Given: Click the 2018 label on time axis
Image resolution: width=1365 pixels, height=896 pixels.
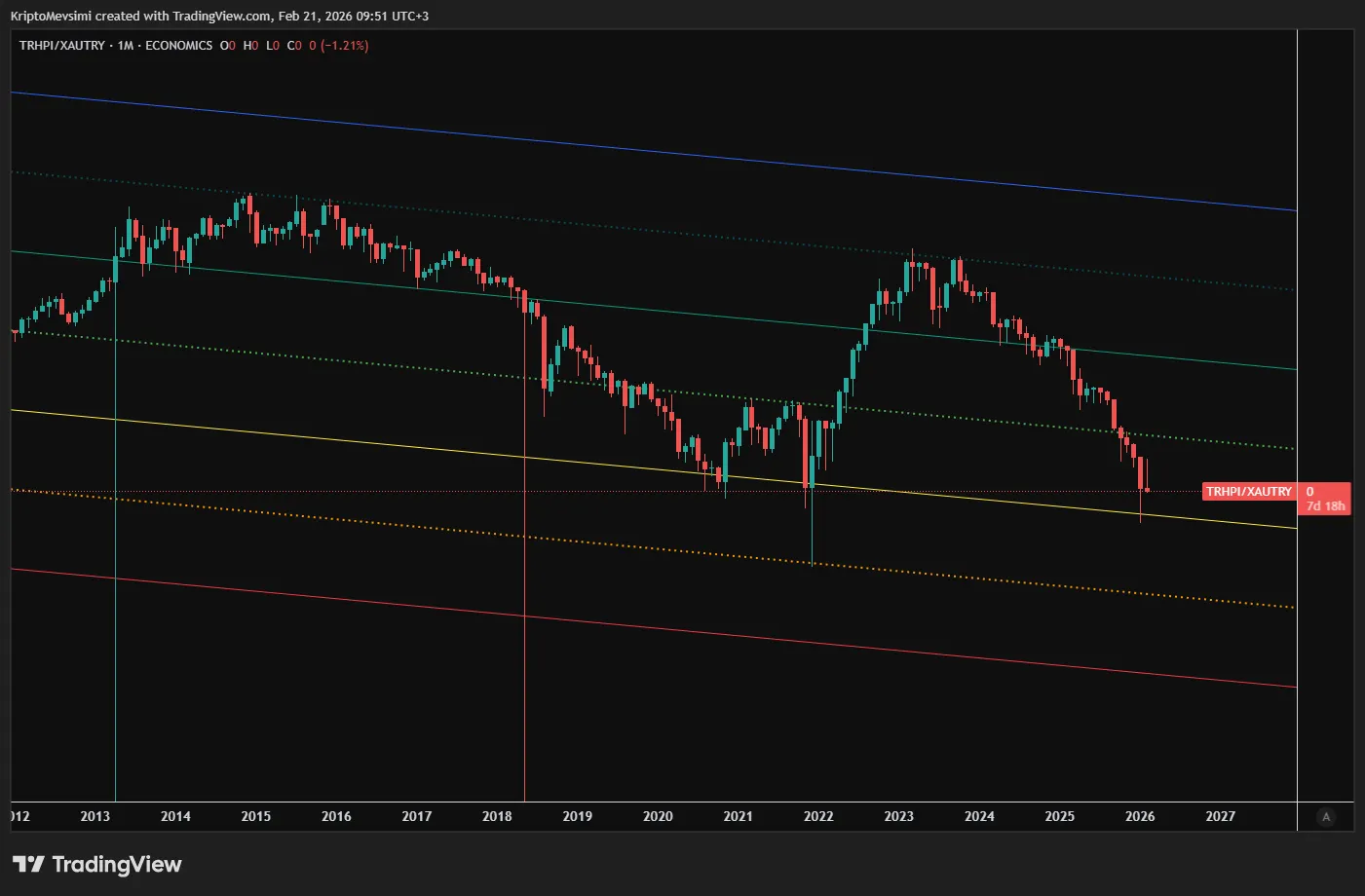Looking at the screenshot, I should point(497,816).
